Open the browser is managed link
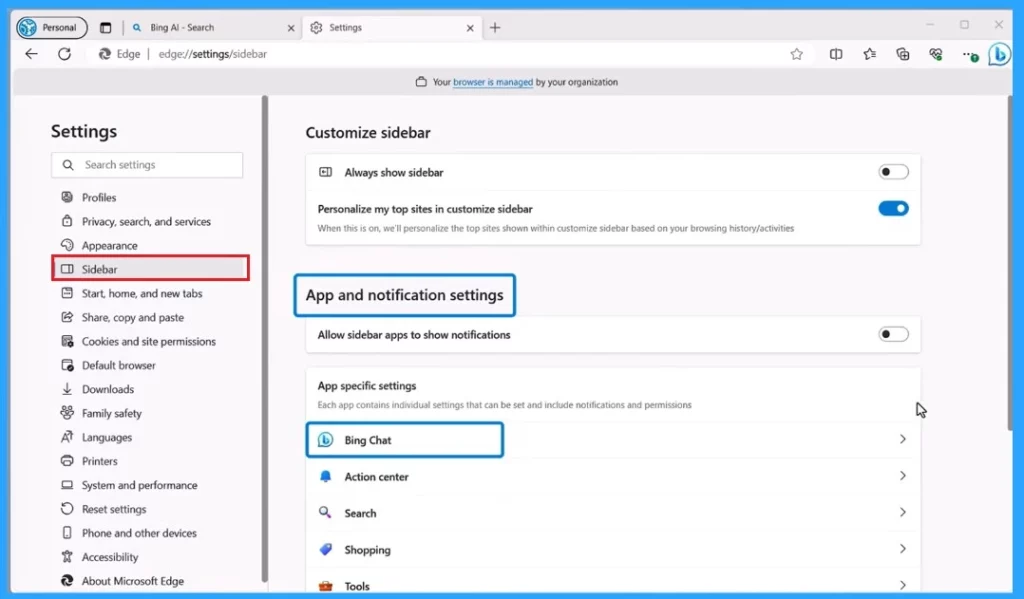Image resolution: width=1024 pixels, height=599 pixels. (x=493, y=82)
